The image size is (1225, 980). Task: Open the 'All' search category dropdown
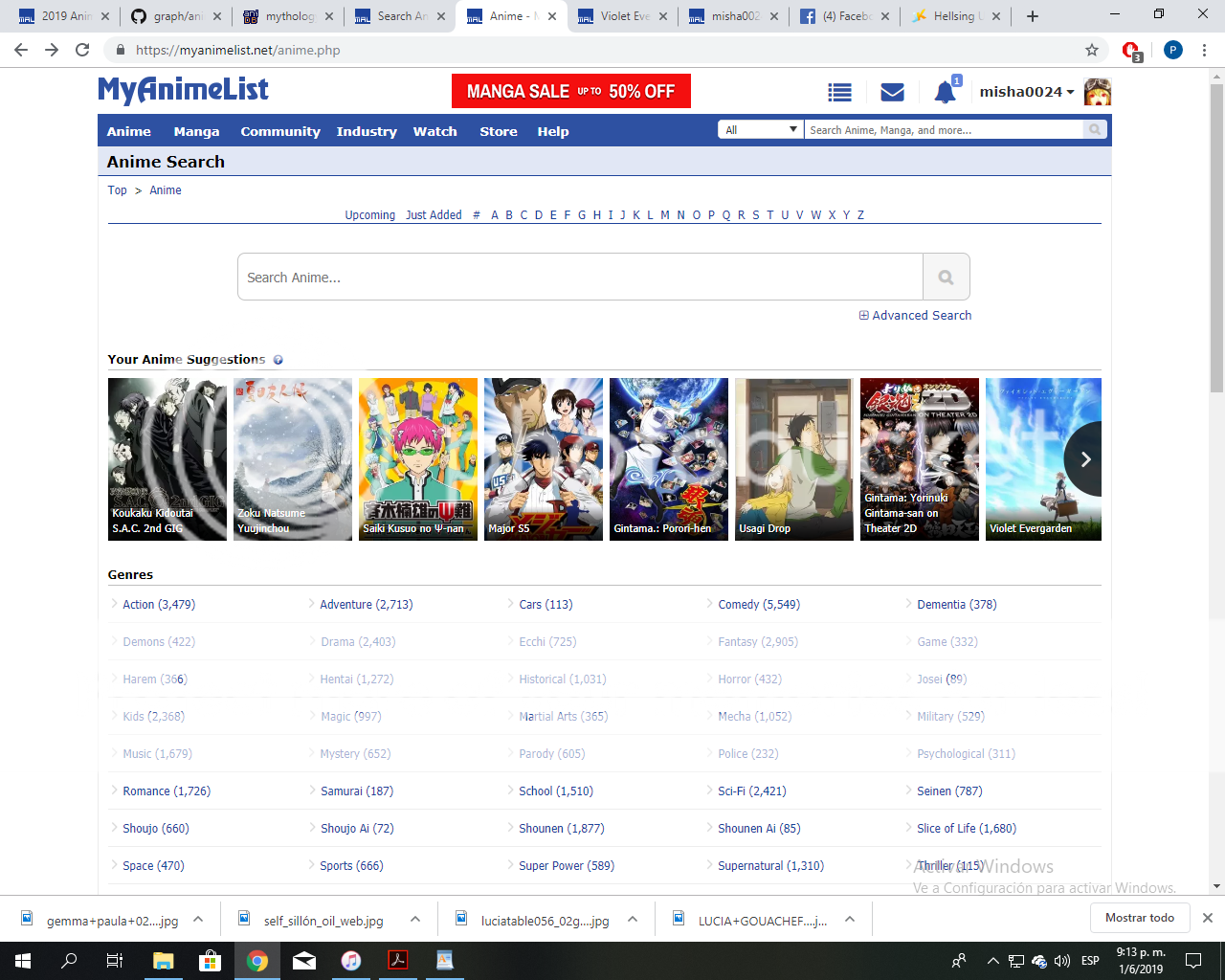tap(761, 130)
